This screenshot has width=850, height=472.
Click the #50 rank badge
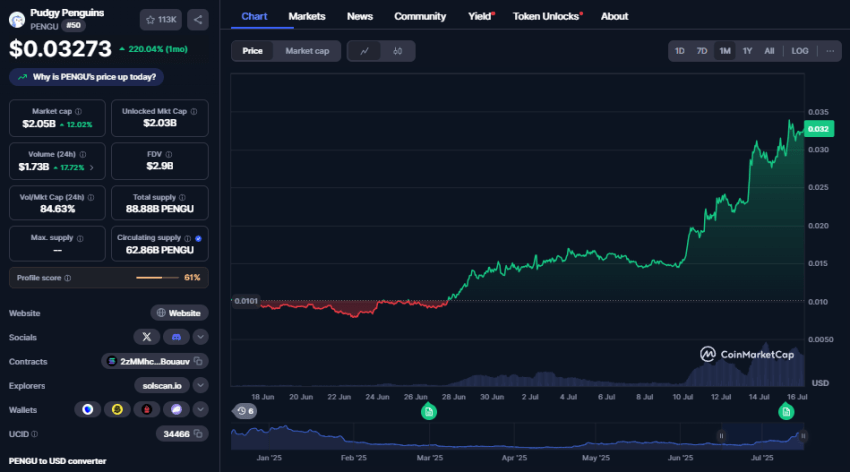73,25
